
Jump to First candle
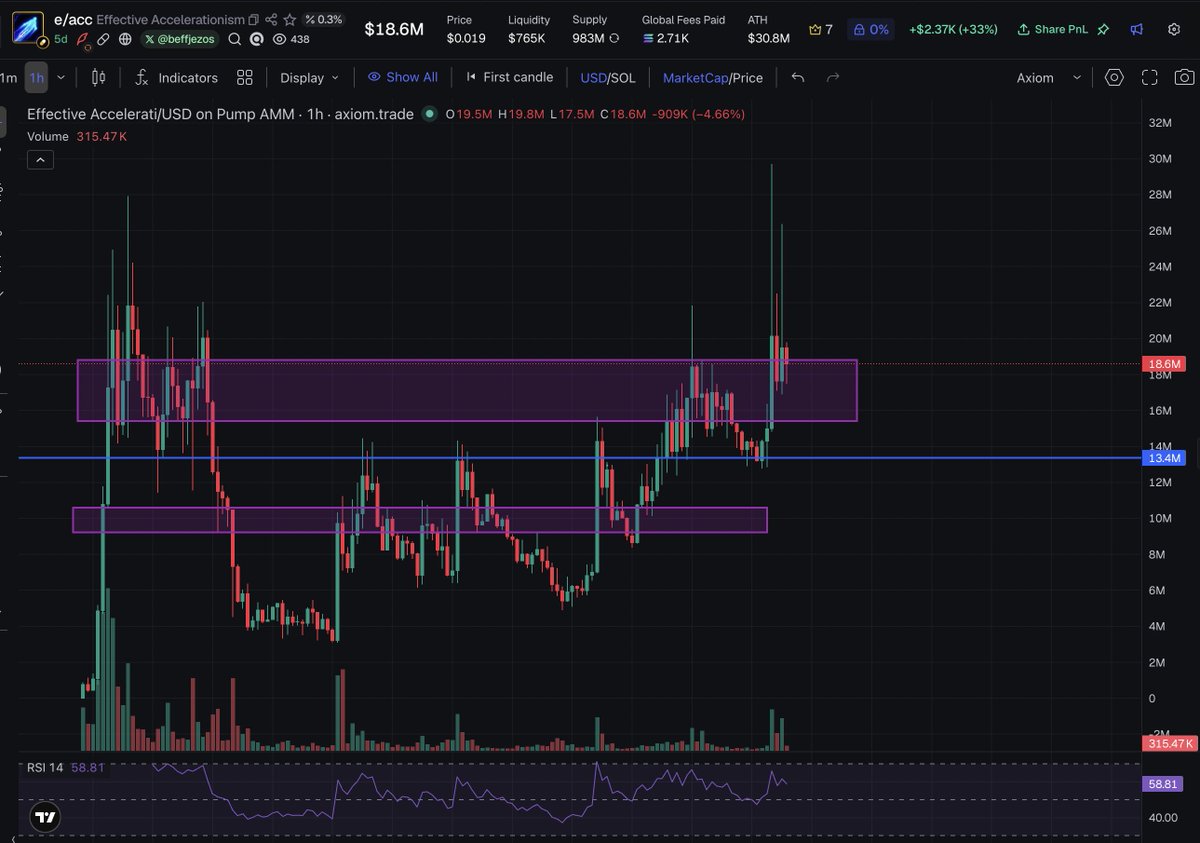coord(509,77)
